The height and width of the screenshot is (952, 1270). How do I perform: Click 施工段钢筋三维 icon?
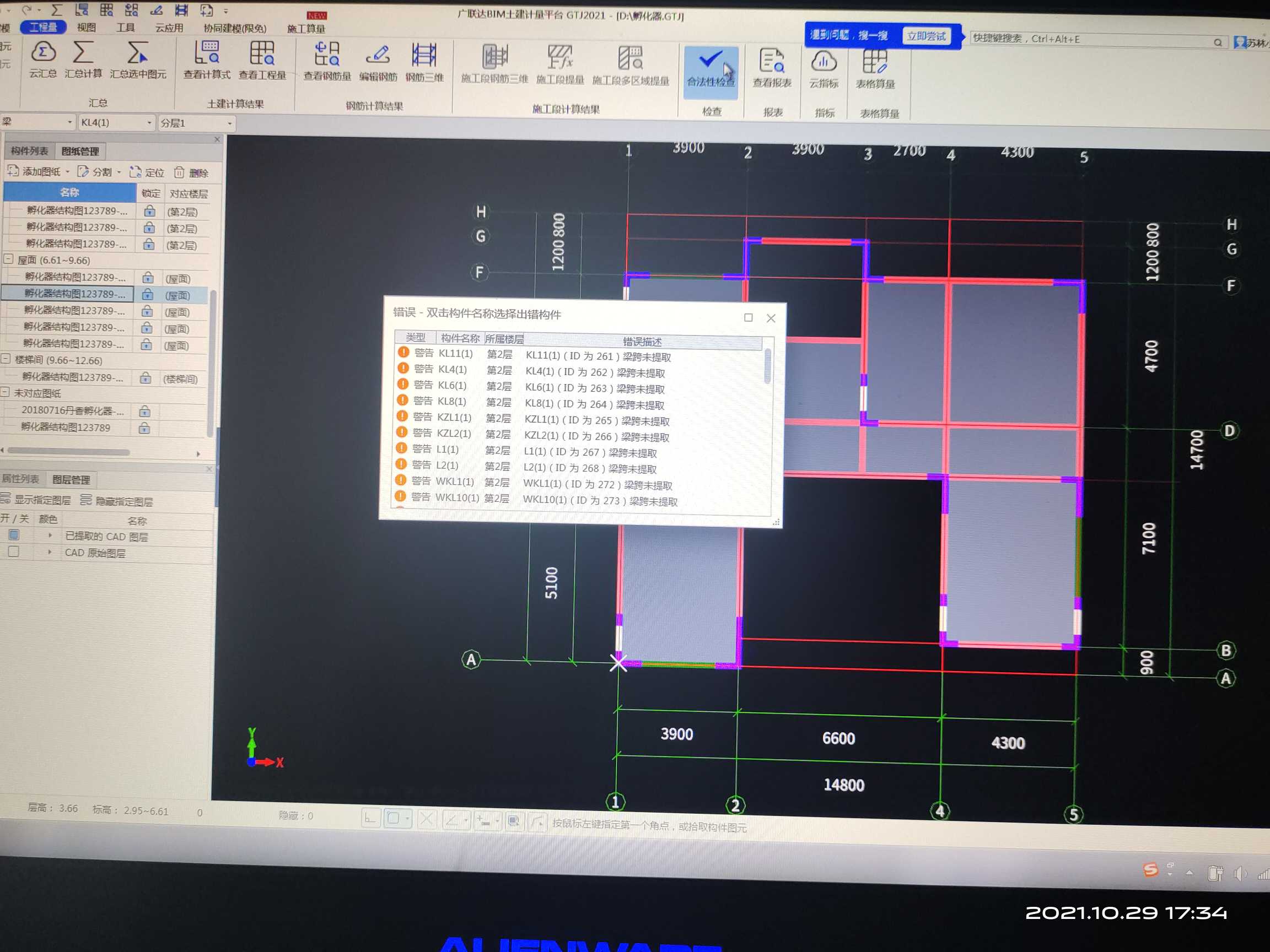(494, 57)
